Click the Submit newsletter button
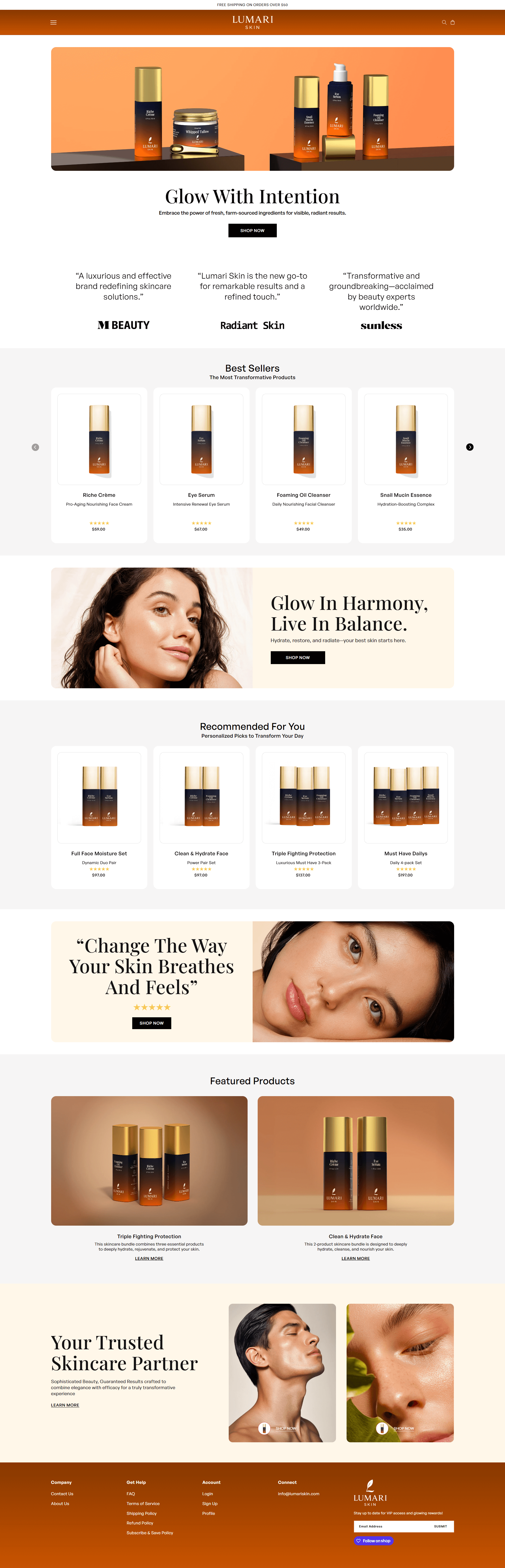 (x=441, y=1526)
